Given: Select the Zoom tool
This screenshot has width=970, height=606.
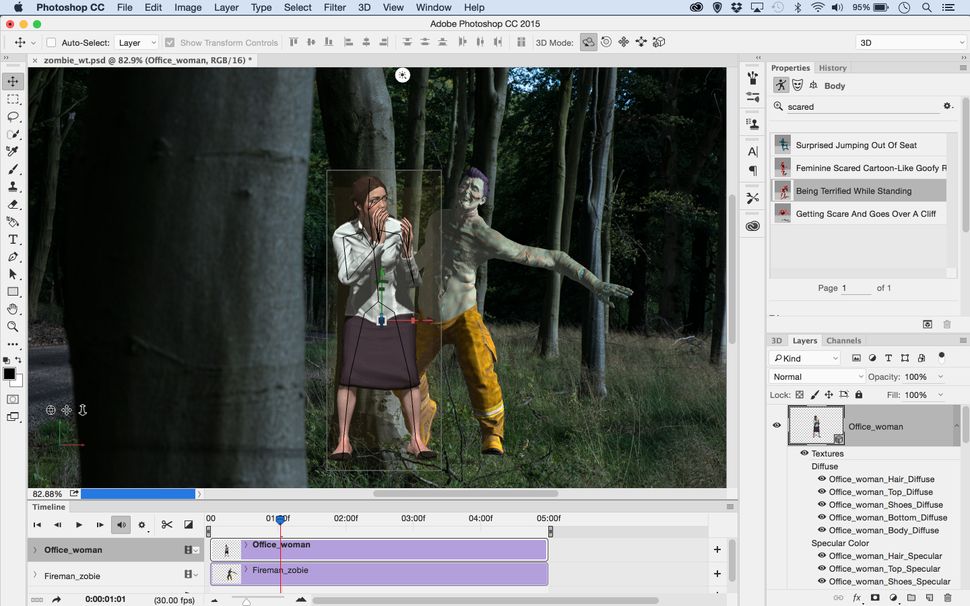Looking at the screenshot, I should 12,325.
